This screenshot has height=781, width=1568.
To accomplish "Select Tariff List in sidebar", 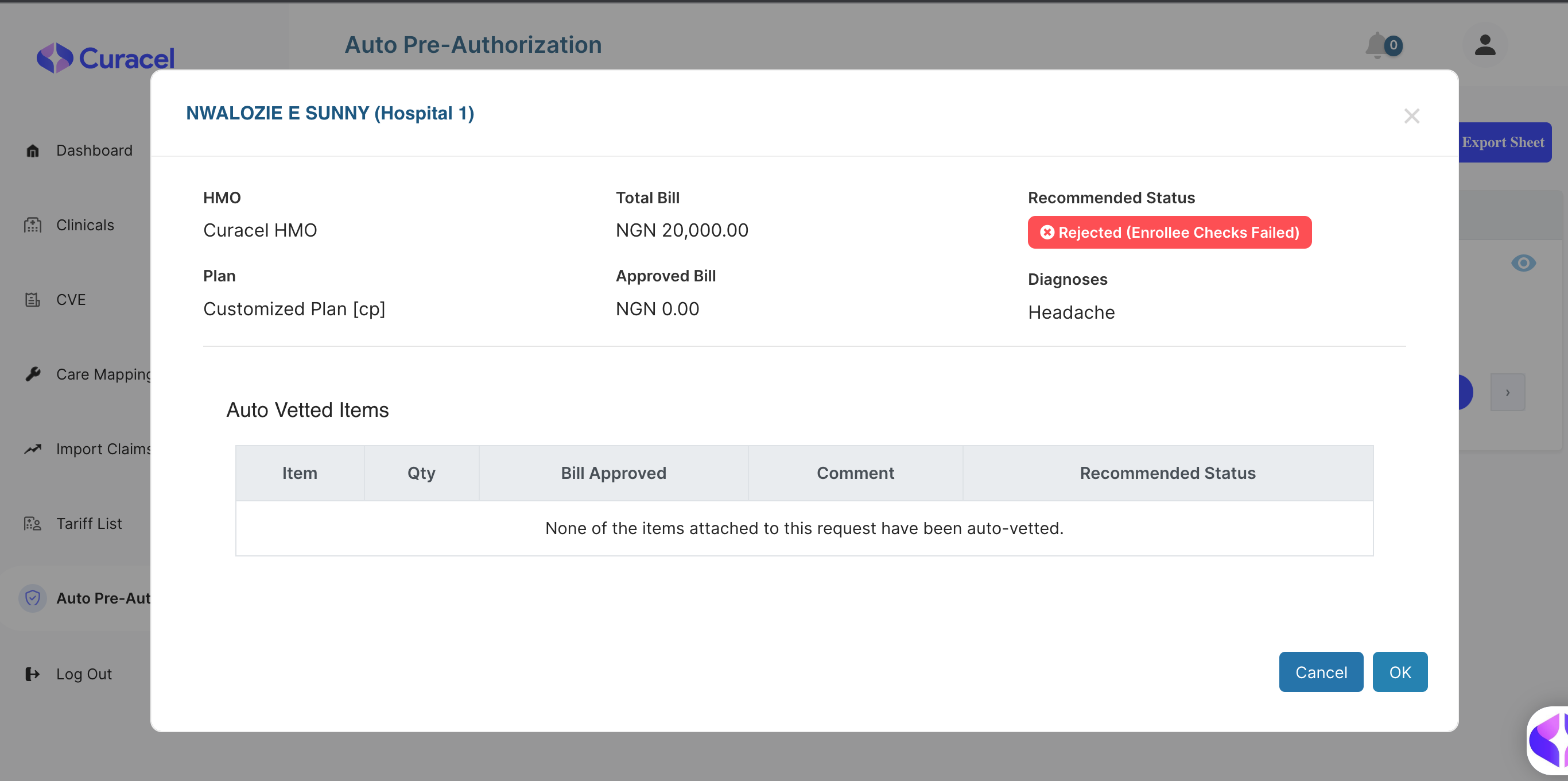I will pos(89,523).
